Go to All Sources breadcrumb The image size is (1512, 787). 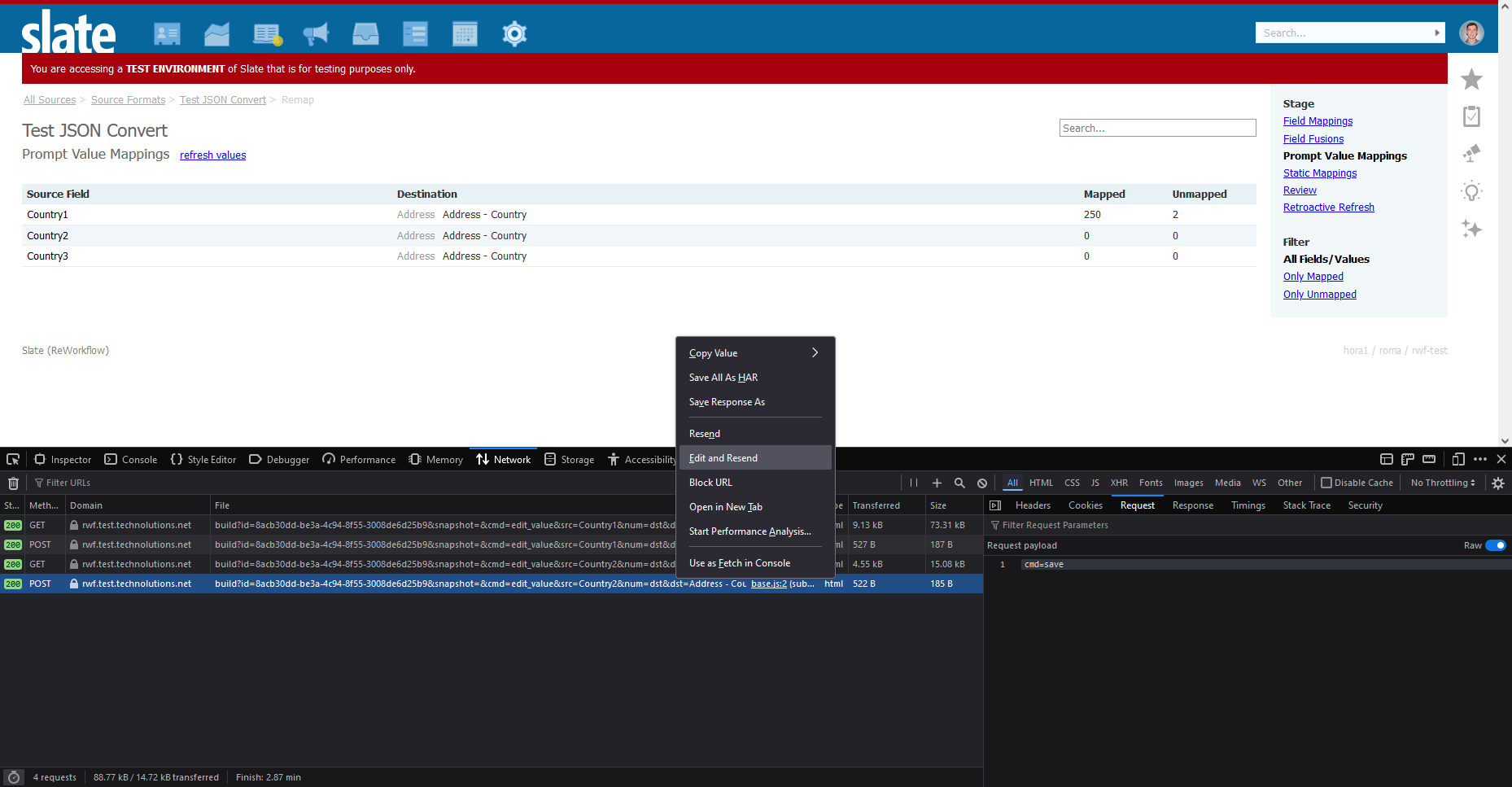(50, 100)
